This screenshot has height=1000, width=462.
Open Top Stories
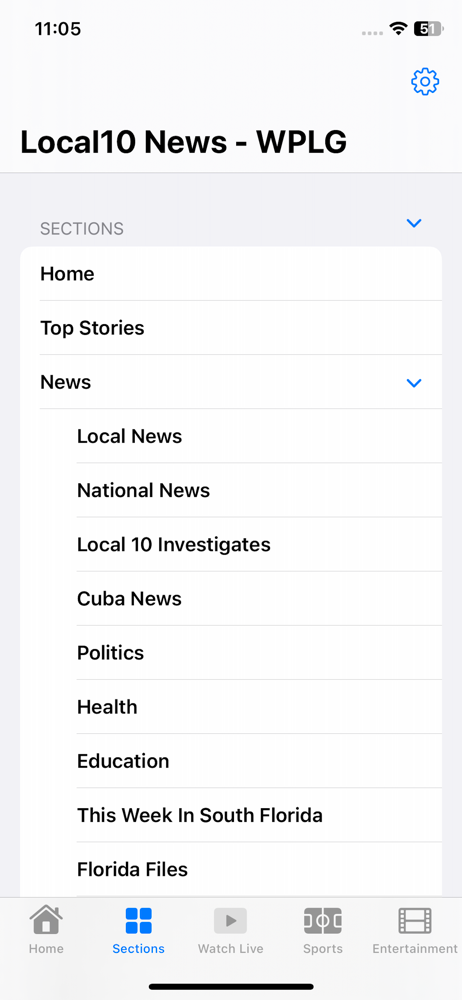[231, 328]
